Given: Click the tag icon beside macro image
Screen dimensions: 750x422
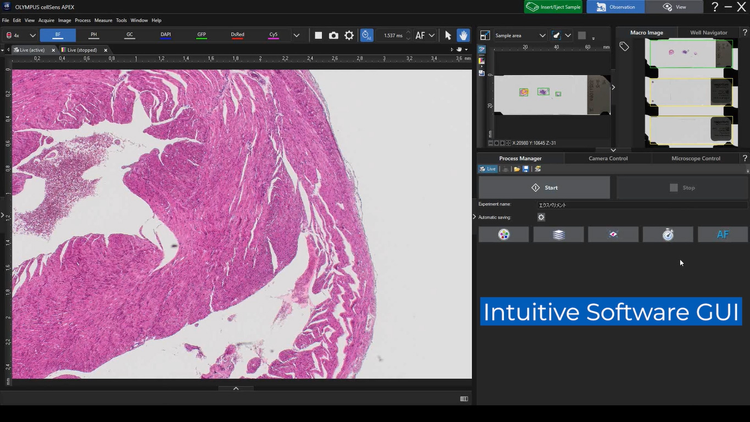Looking at the screenshot, I should coord(624,47).
